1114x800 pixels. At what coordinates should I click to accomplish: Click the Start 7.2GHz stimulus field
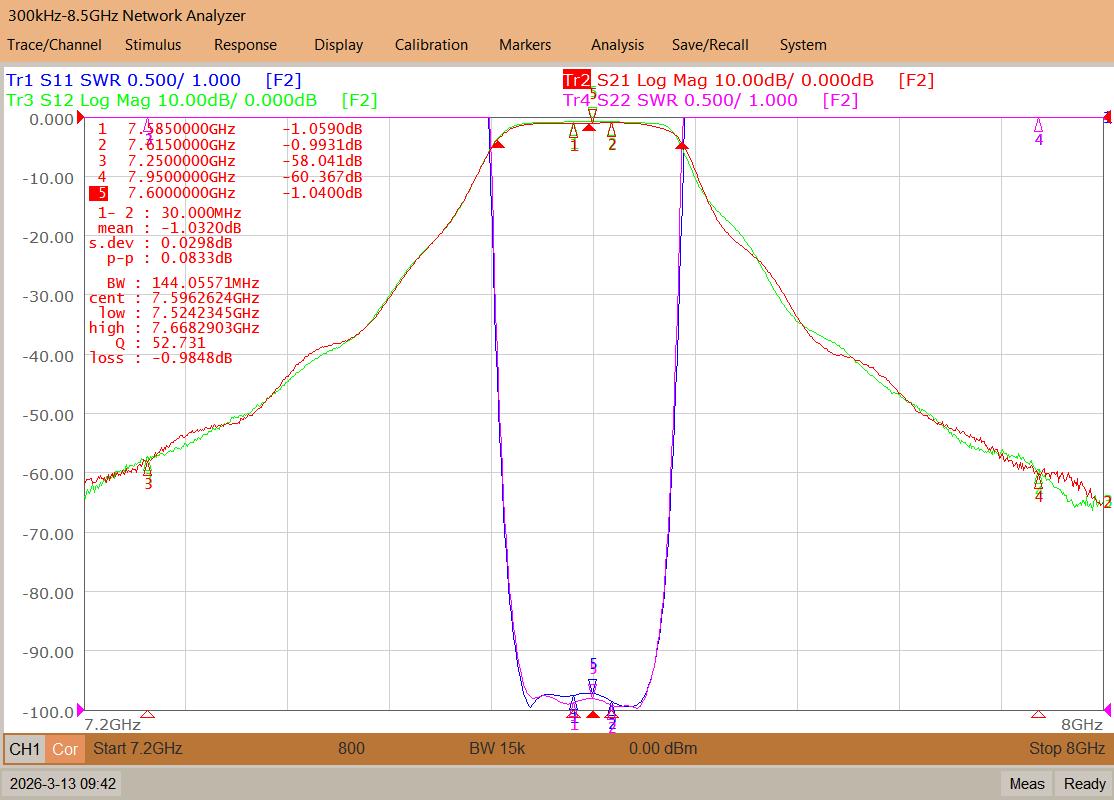click(x=138, y=748)
